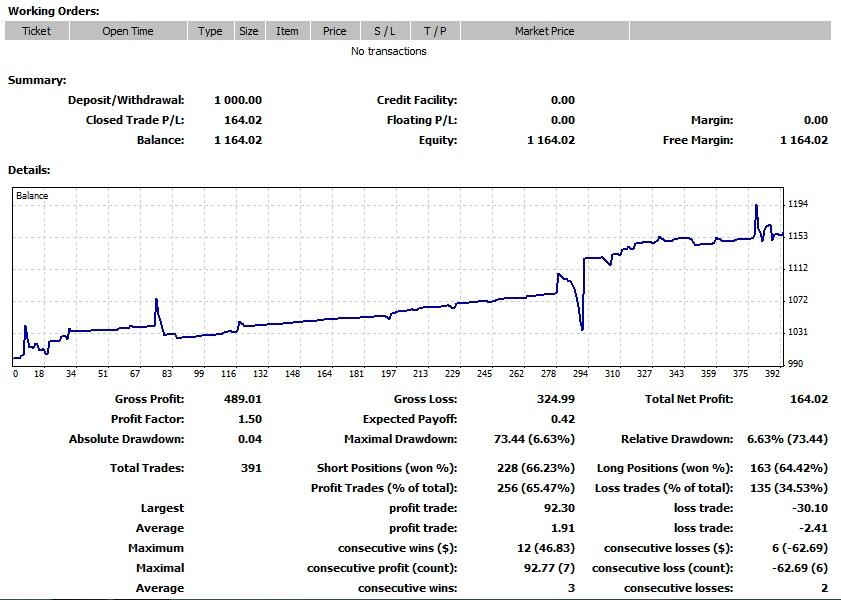Click the Type column header
The width and height of the screenshot is (841, 600).
pyautogui.click(x=210, y=31)
